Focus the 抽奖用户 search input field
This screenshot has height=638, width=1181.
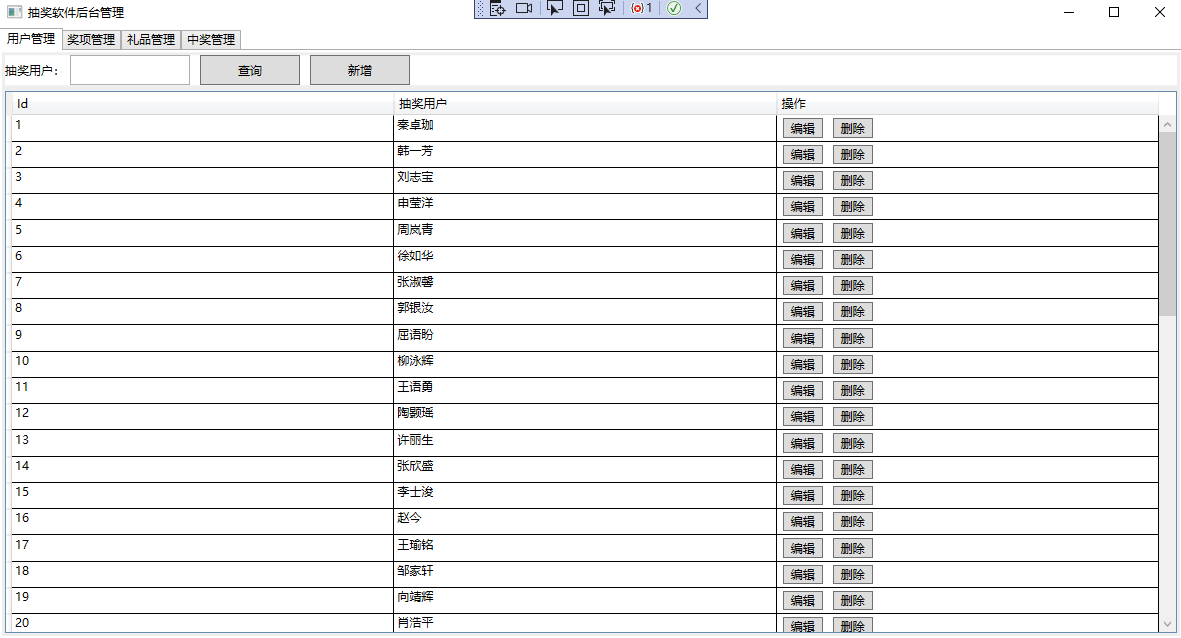pyautogui.click(x=130, y=70)
